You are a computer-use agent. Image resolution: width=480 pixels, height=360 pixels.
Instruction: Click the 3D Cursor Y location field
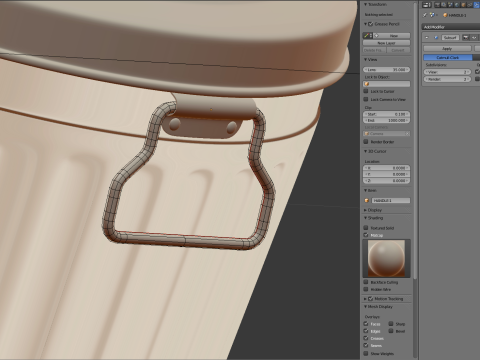click(x=387, y=174)
